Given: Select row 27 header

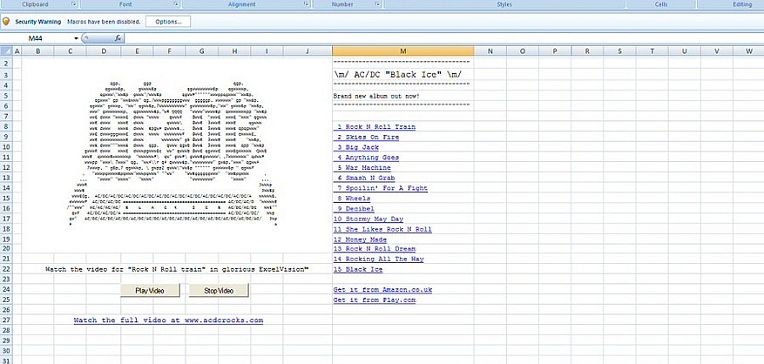Looking at the screenshot, I should 5,320.
